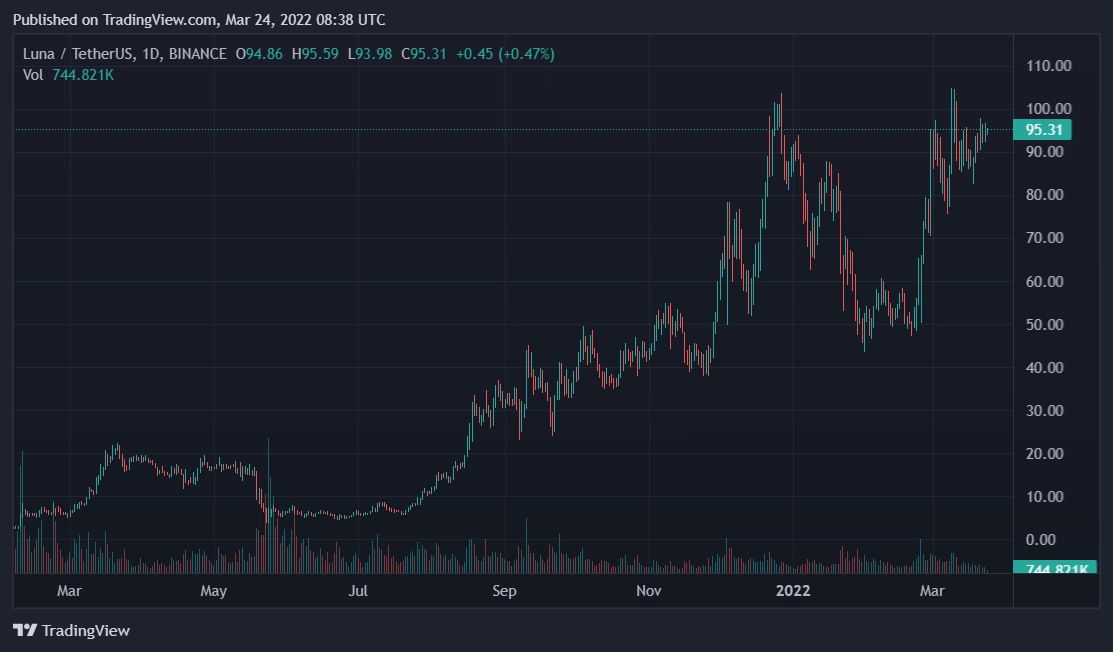Screen dimensions: 1113x652
Task: Click the TradingView logo icon at bottom left
Action: [25, 631]
